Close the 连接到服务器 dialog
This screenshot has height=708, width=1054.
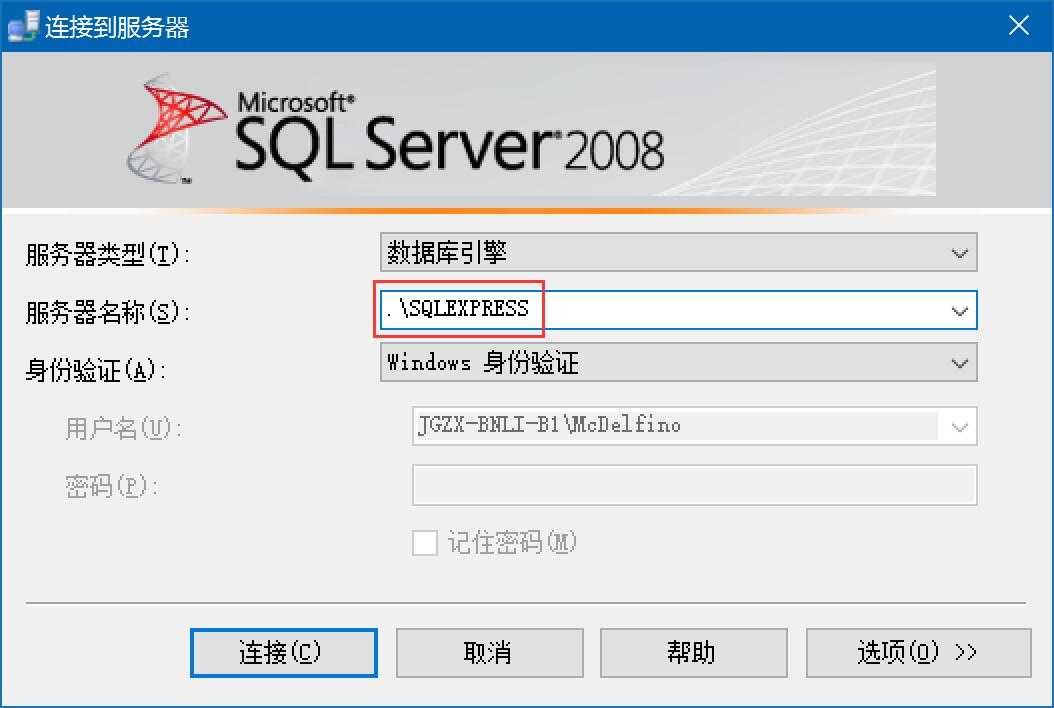click(x=1018, y=26)
